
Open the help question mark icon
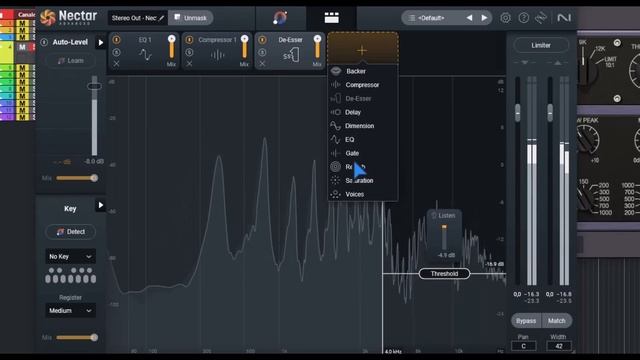pyautogui.click(x=523, y=18)
